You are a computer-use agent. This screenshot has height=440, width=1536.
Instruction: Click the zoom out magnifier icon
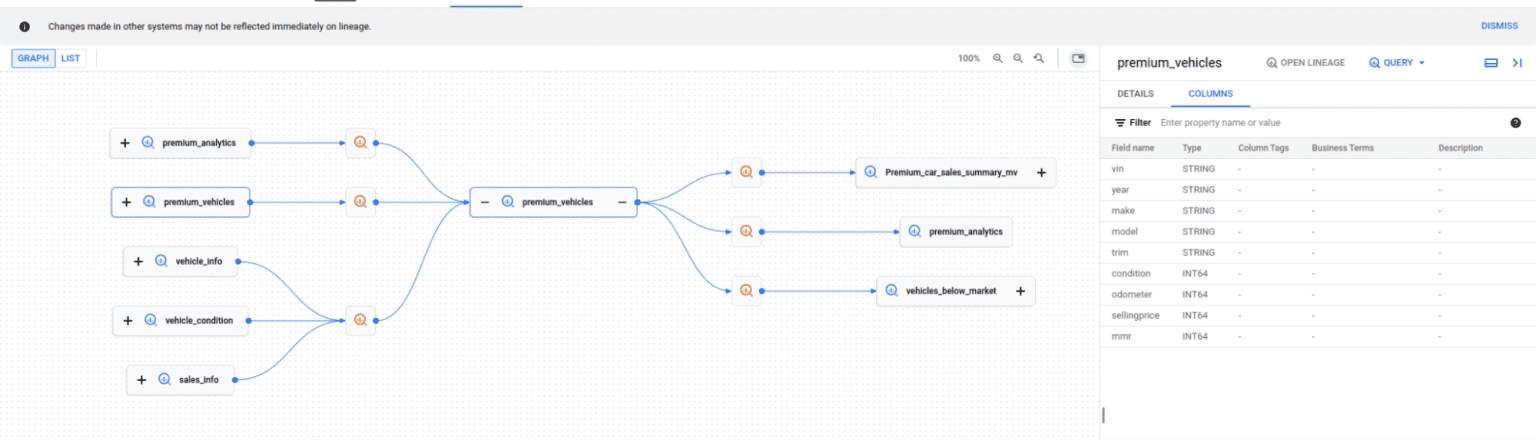(x=1018, y=58)
